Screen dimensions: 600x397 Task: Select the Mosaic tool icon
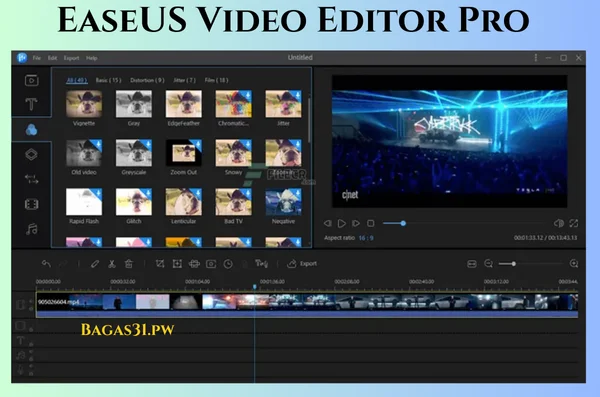[194, 263]
